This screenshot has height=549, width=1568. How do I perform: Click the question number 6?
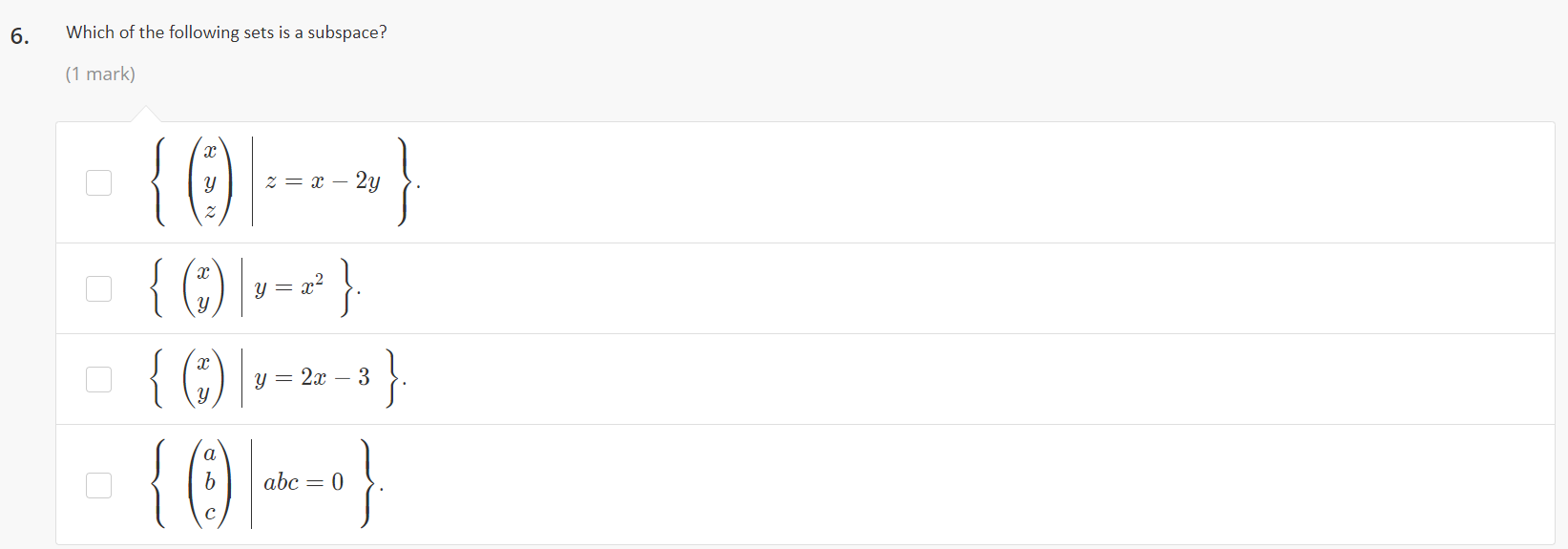click(19, 36)
